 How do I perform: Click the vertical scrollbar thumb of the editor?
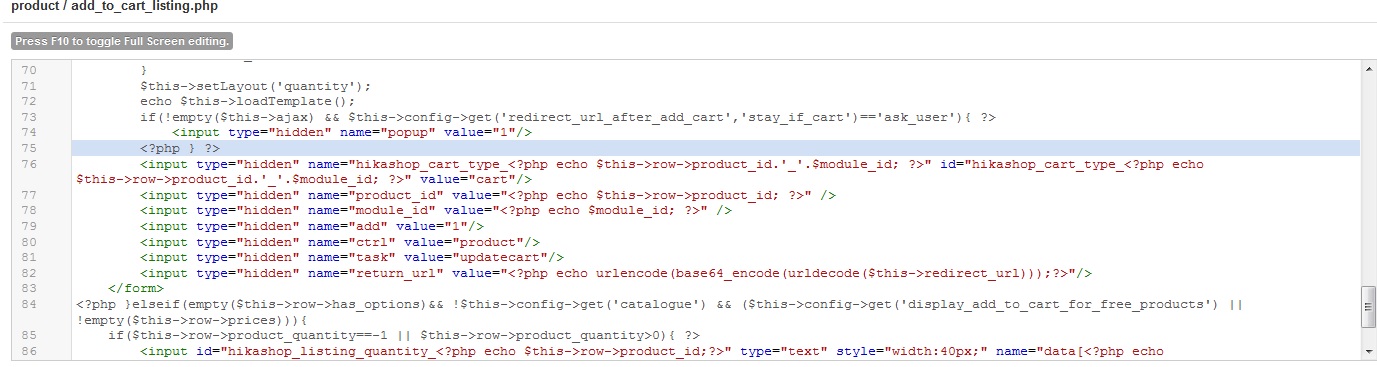[1368, 306]
